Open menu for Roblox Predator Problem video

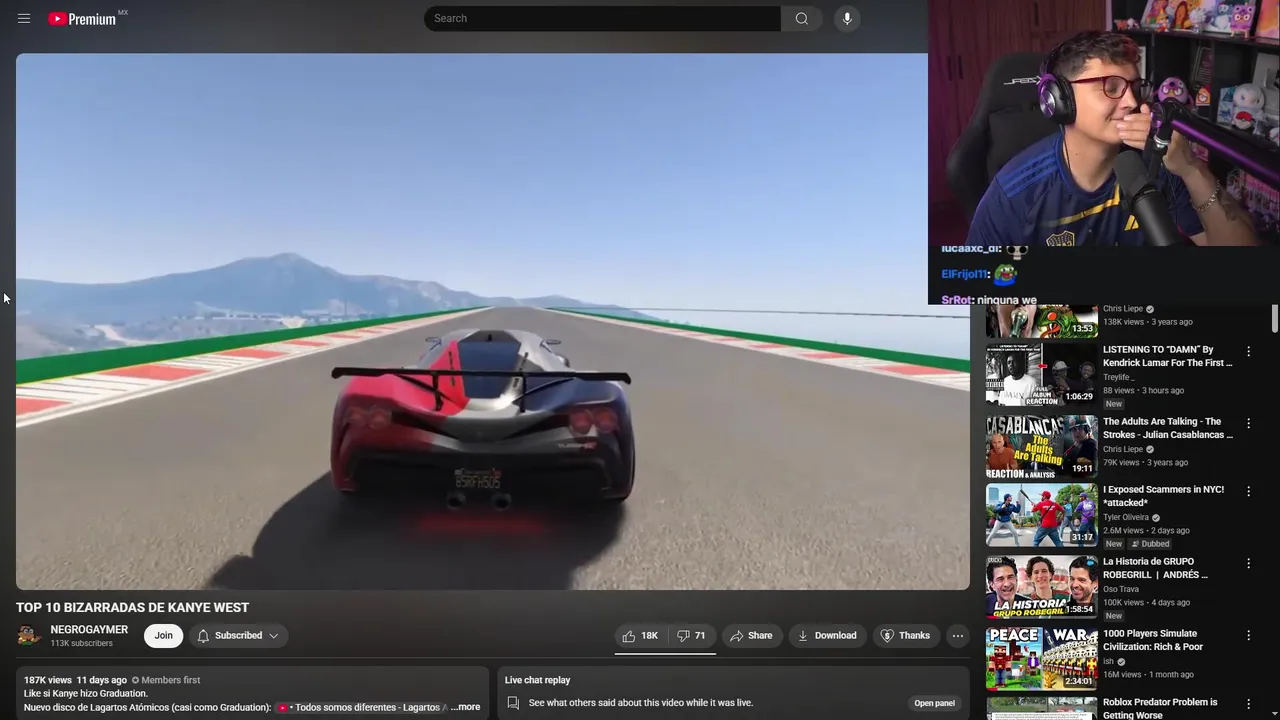coord(1248,704)
